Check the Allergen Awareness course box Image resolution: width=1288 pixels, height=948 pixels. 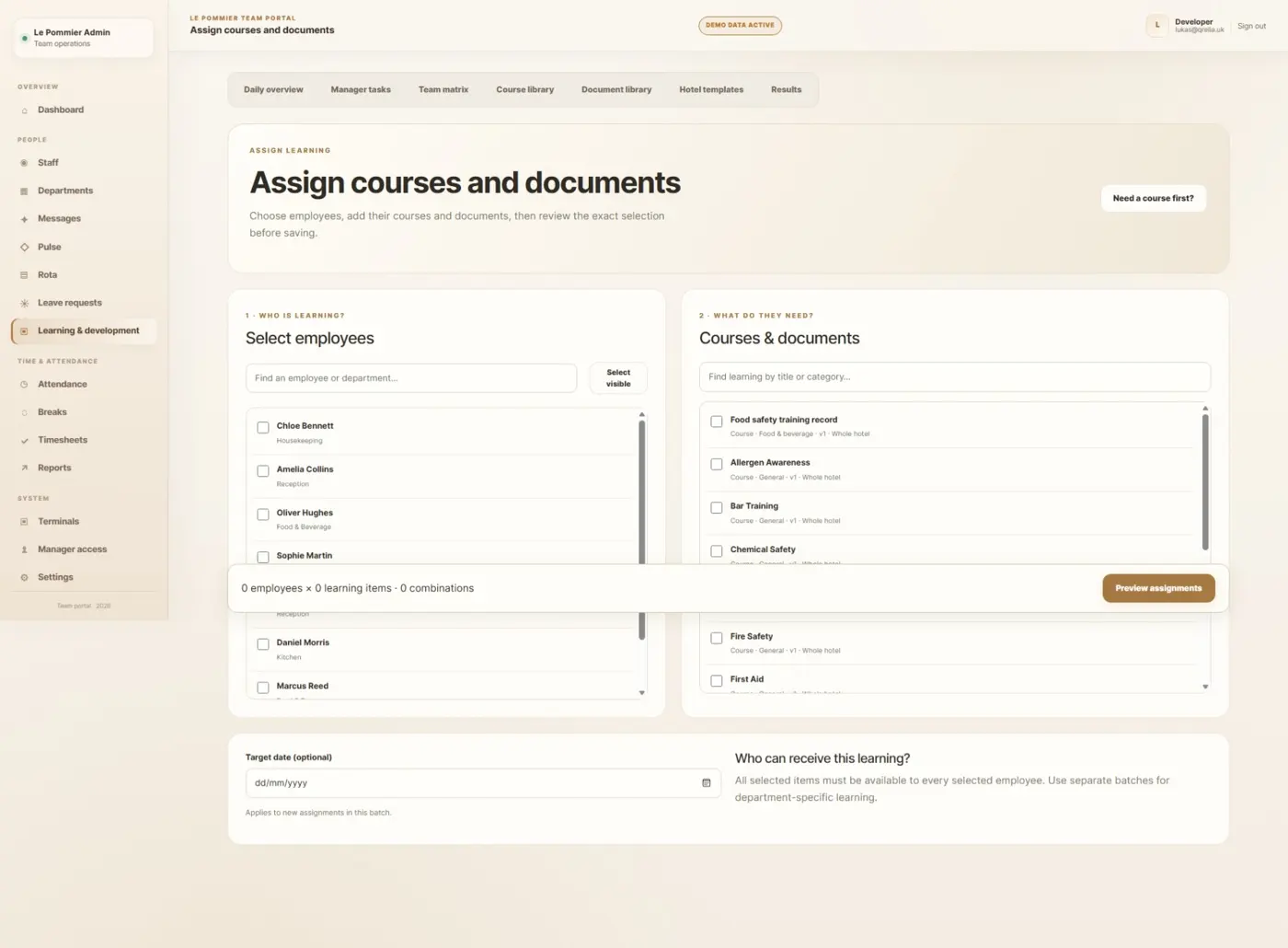[x=717, y=465]
